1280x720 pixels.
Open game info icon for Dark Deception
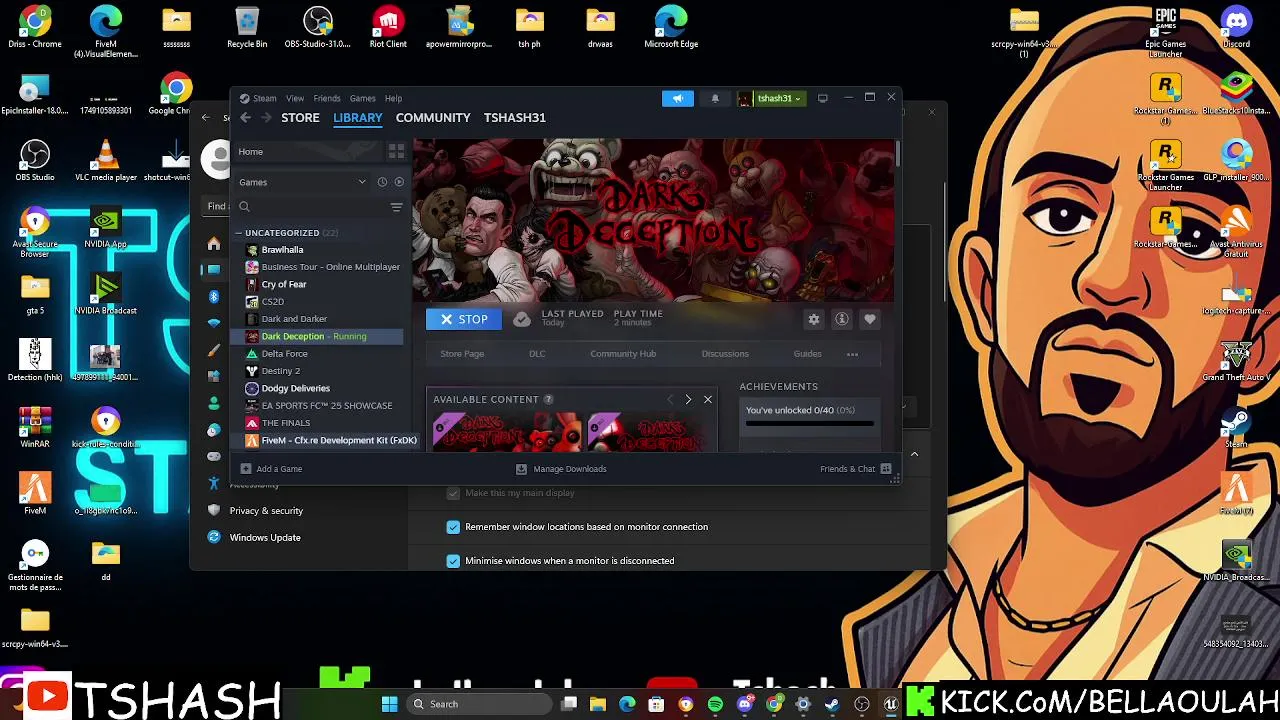[x=842, y=319]
